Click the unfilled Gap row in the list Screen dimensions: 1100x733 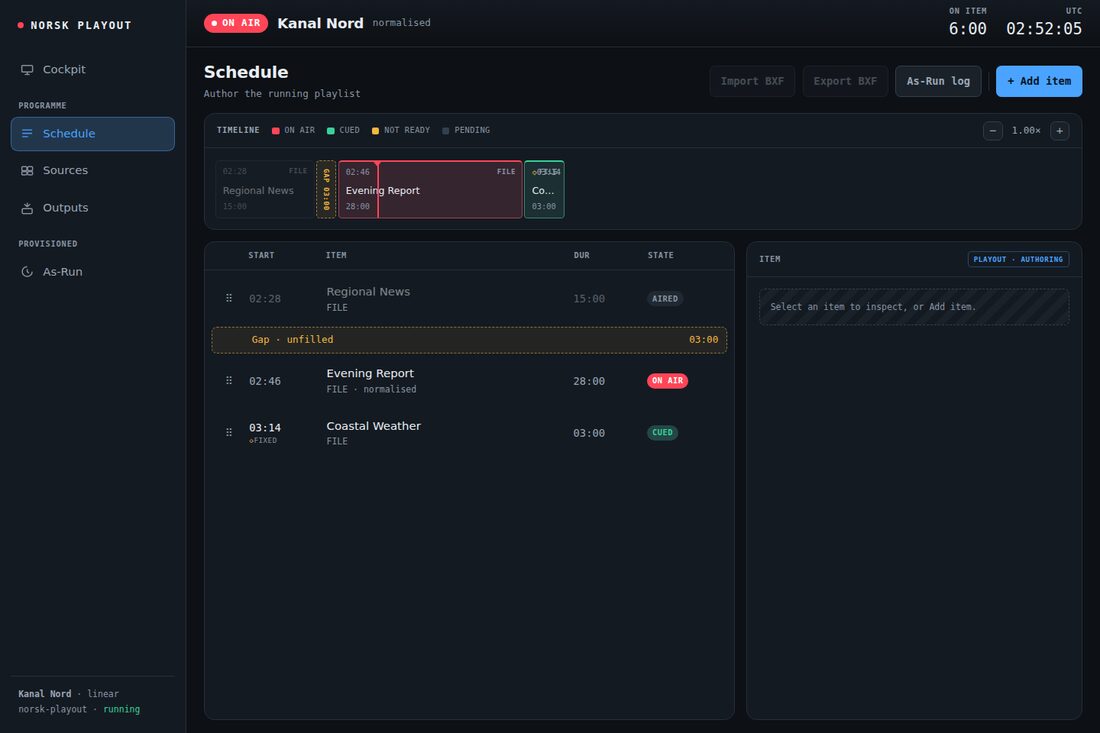tap(469, 339)
